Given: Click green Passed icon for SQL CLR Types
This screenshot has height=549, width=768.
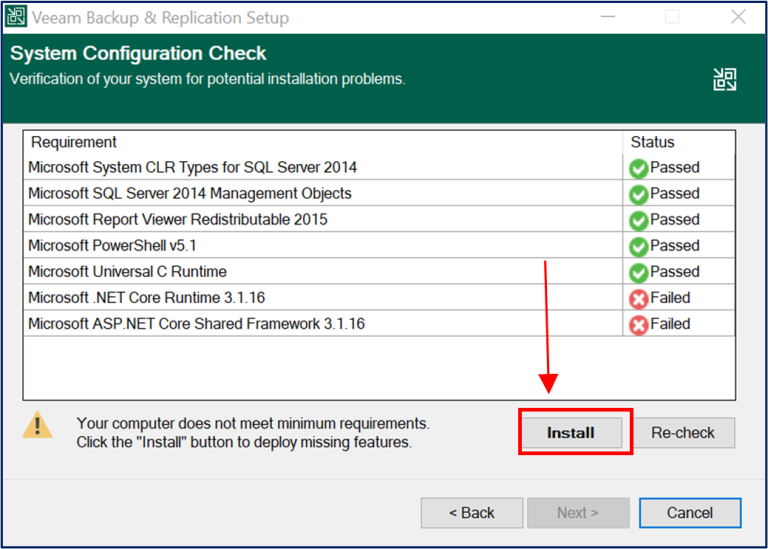Looking at the screenshot, I should pyautogui.click(x=638, y=168).
